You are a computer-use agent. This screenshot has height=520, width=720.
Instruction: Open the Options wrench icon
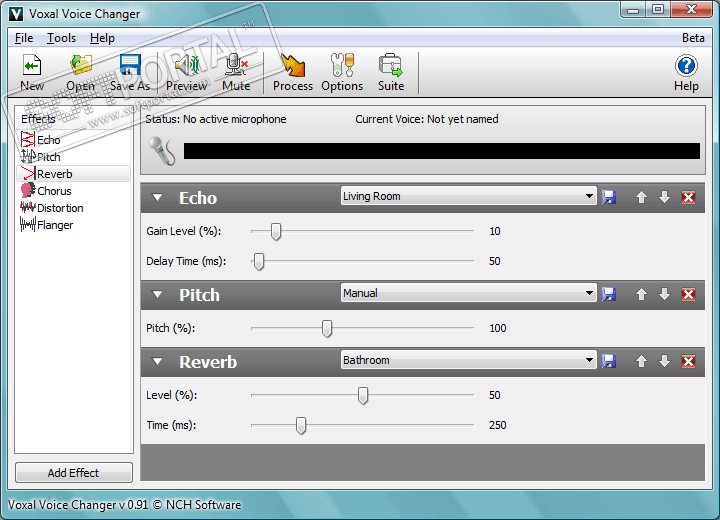coord(342,65)
